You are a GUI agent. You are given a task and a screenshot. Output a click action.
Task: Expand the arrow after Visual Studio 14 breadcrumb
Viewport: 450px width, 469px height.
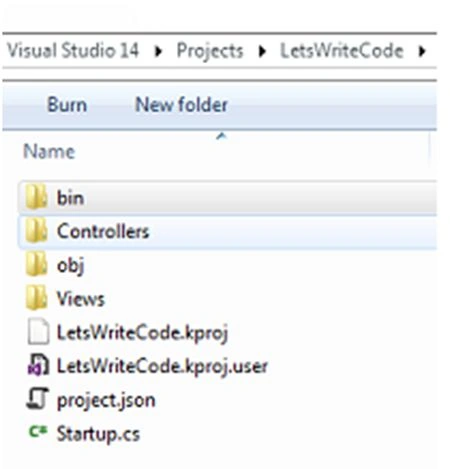[158, 51]
